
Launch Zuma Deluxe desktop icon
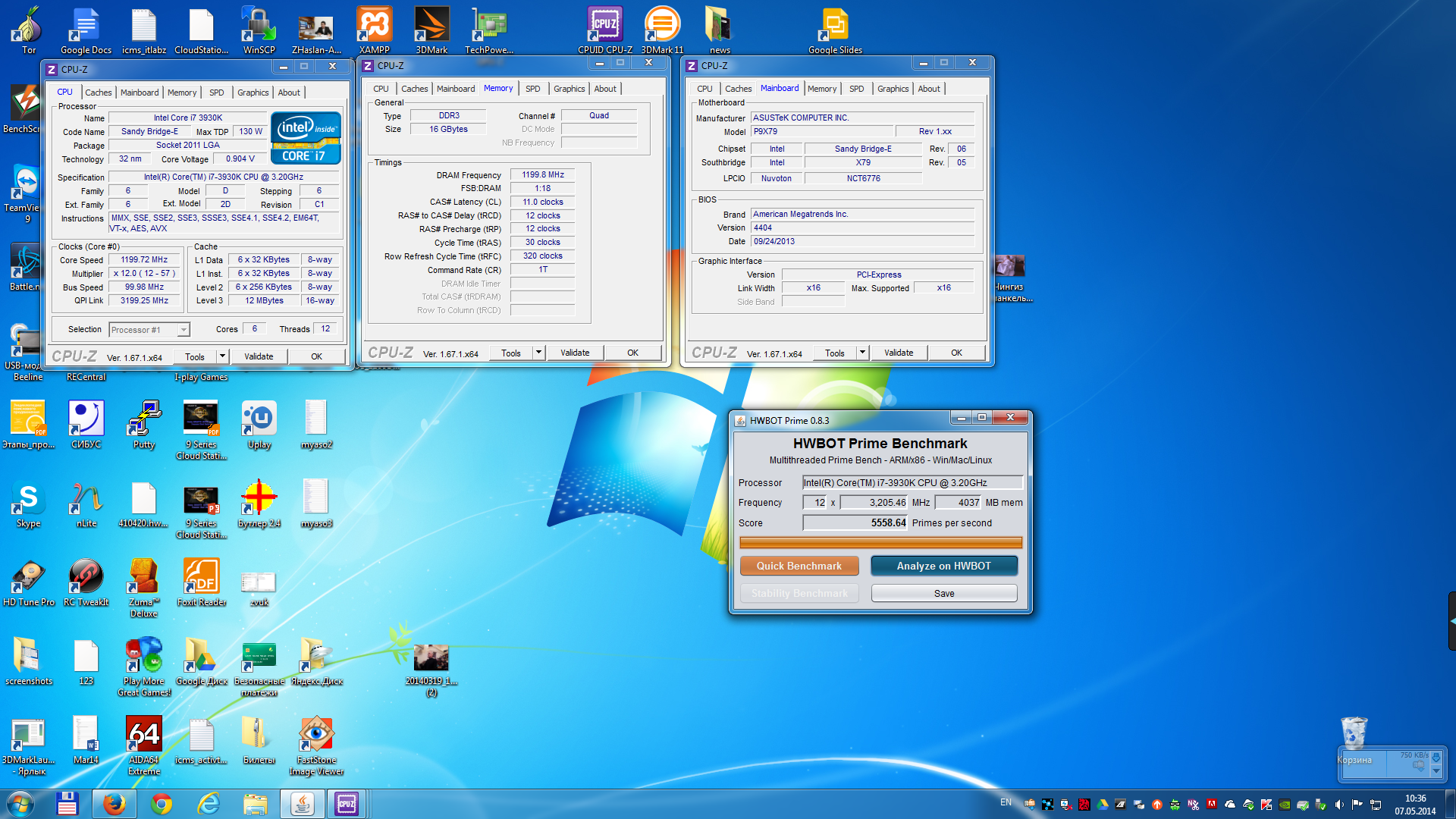click(143, 588)
